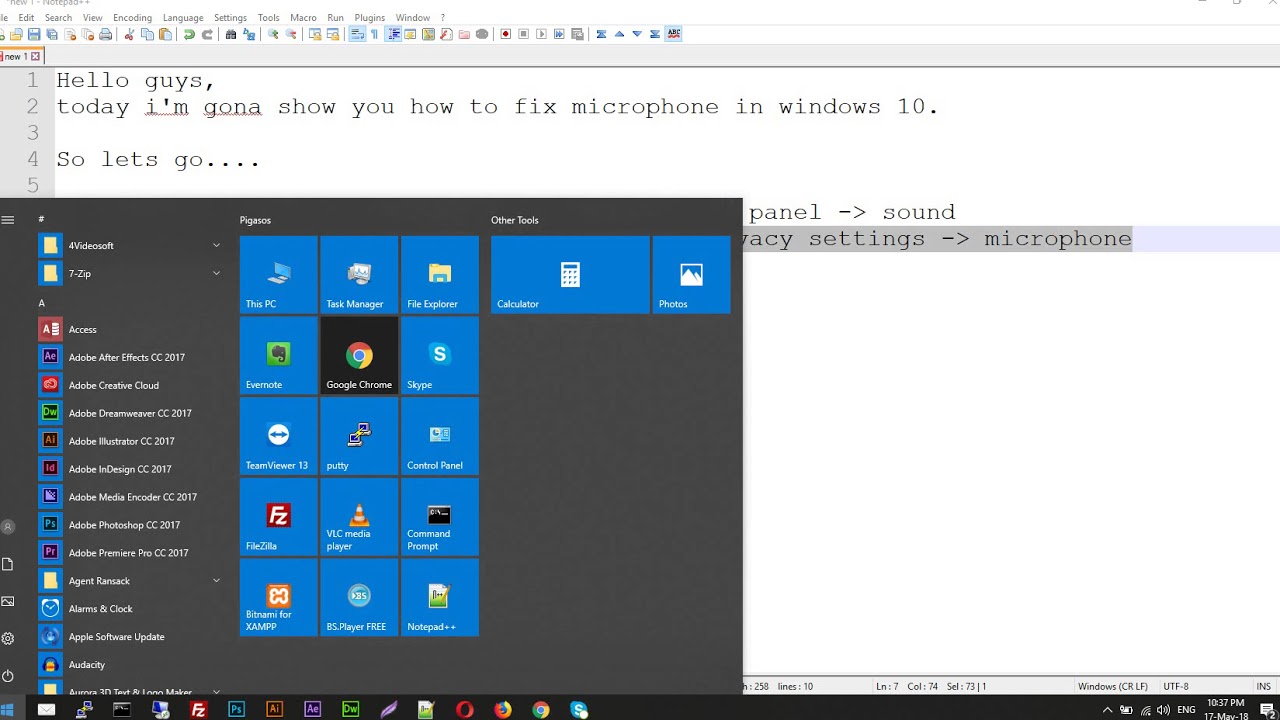Open the Plugins menu
The height and width of the screenshot is (720, 1280).
pos(370,18)
